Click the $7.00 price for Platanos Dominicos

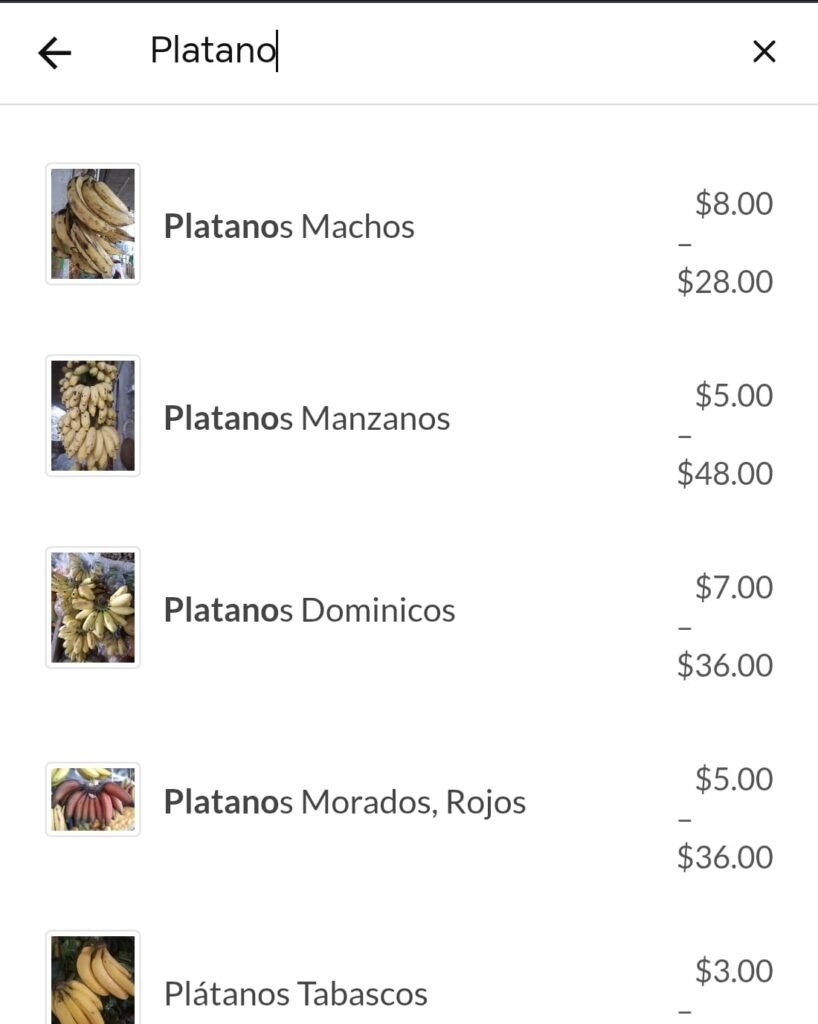734,586
